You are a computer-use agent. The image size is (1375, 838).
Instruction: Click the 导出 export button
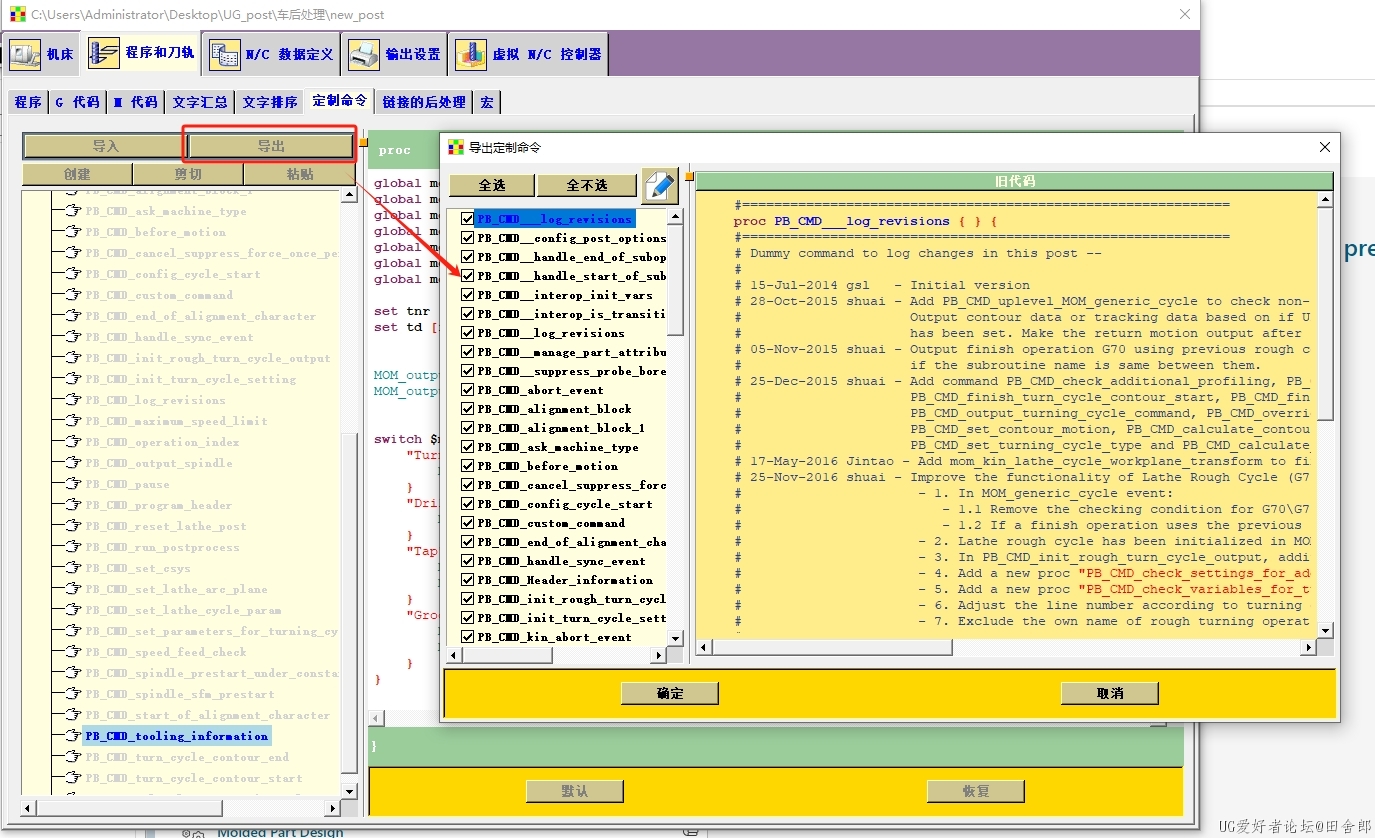pyautogui.click(x=271, y=146)
